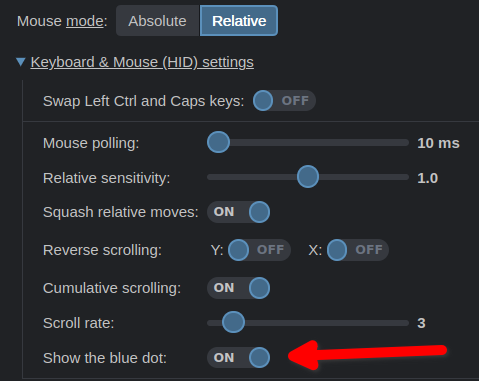
Task: Select Absolute mouse mode
Action: point(157,21)
